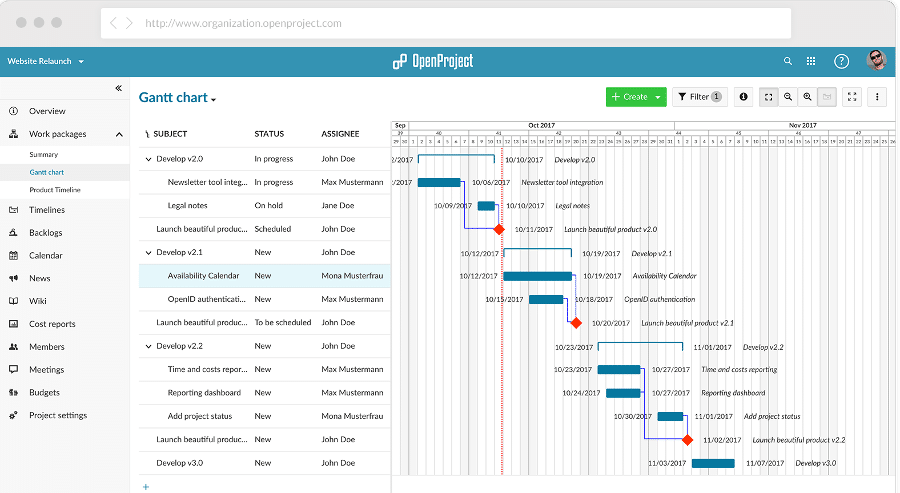Viewport: 900px width, 493px height.
Task: Add a new work package with plus
Action: 146,487
